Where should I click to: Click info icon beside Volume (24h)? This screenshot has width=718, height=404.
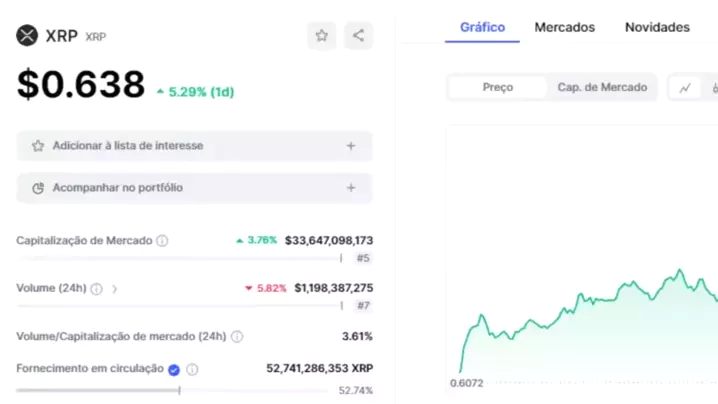point(97,289)
